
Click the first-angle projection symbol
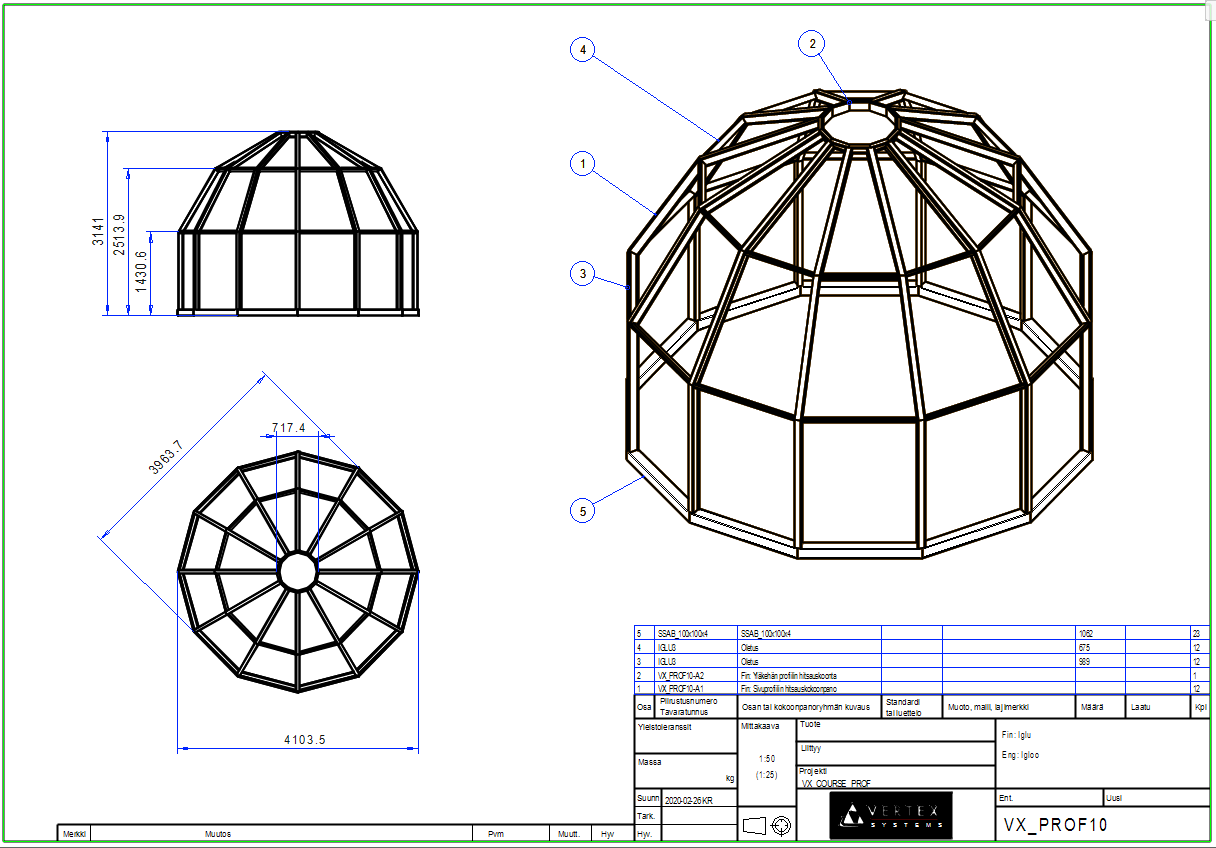[767, 825]
